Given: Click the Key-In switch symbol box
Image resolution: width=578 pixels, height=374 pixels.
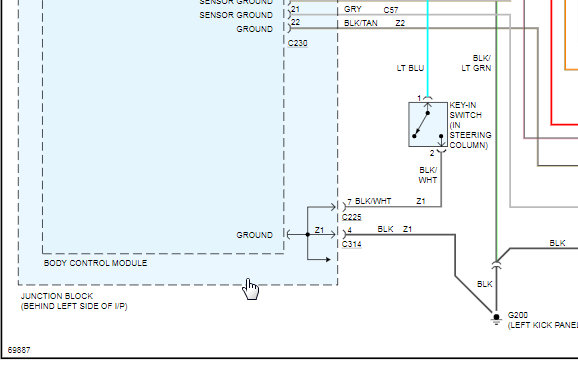Looking at the screenshot, I should pos(428,125).
